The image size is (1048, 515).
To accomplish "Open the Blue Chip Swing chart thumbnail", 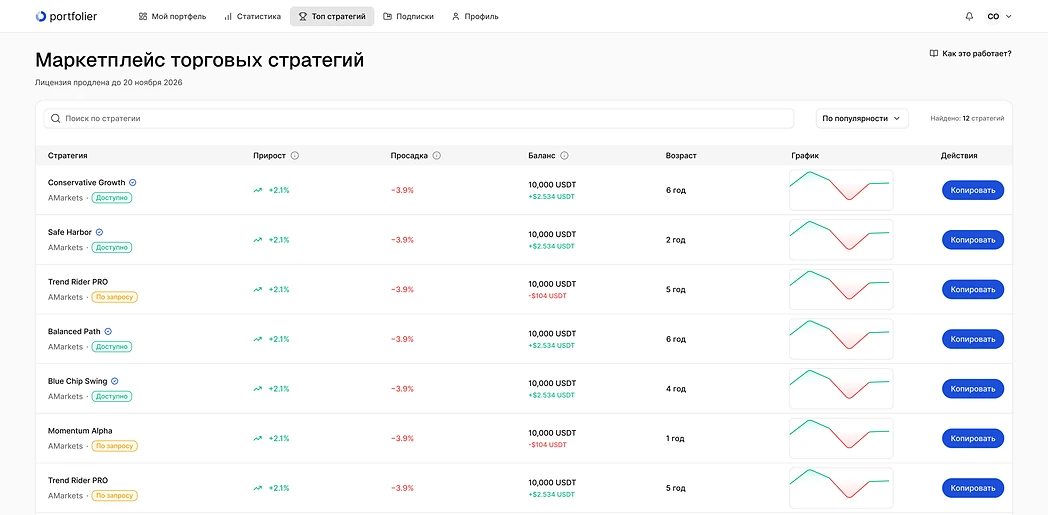I will click(841, 389).
